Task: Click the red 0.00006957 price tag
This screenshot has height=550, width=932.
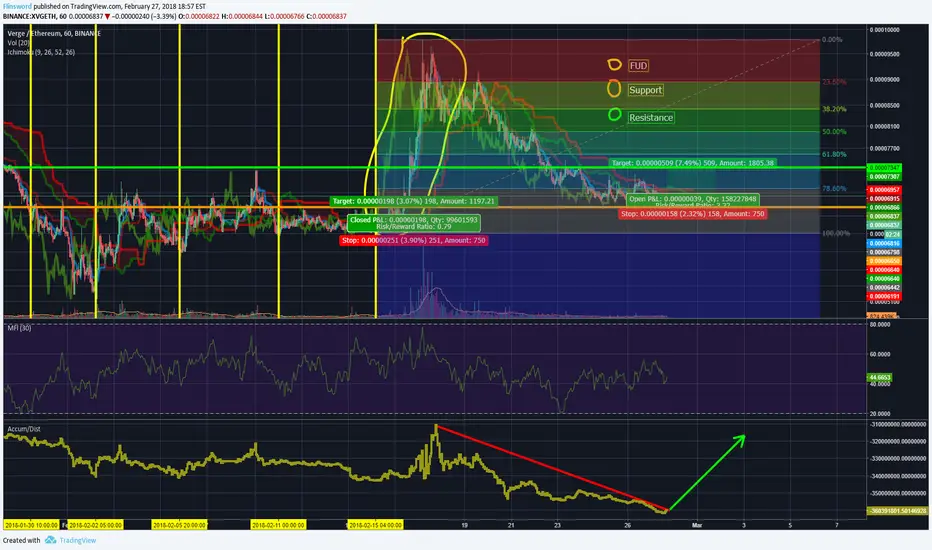Action: pos(884,190)
